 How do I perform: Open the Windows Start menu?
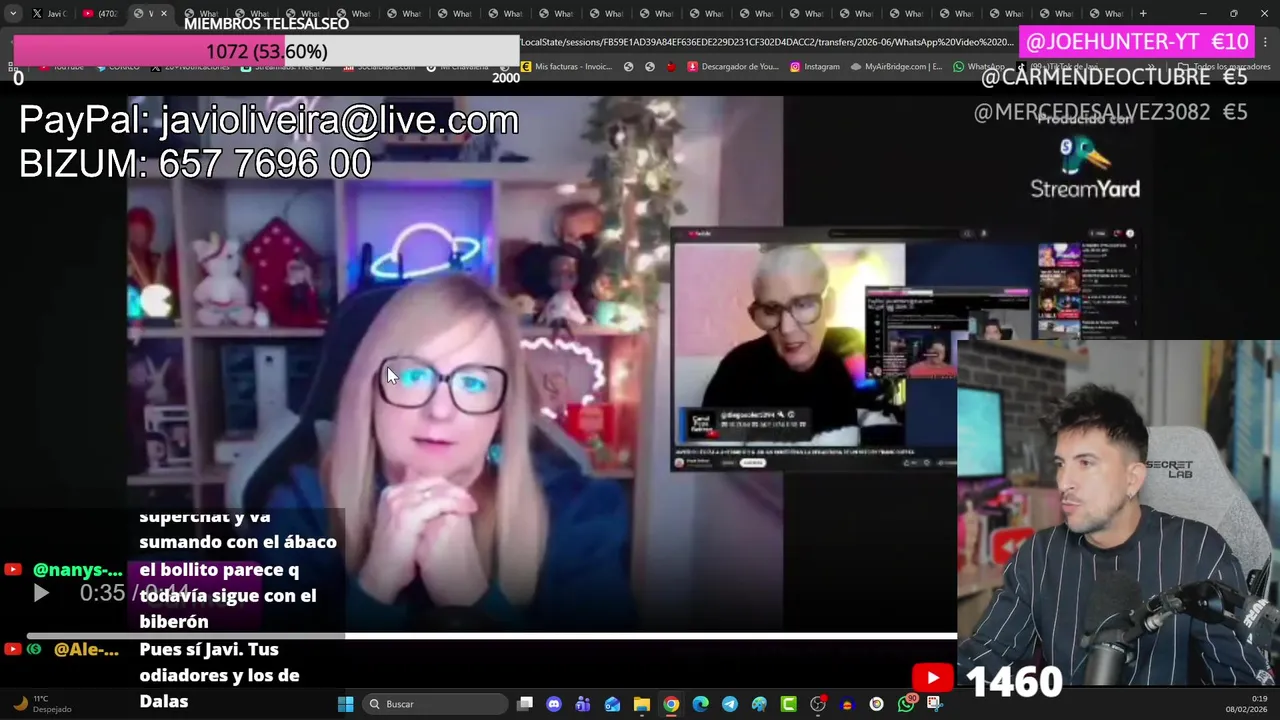345,704
